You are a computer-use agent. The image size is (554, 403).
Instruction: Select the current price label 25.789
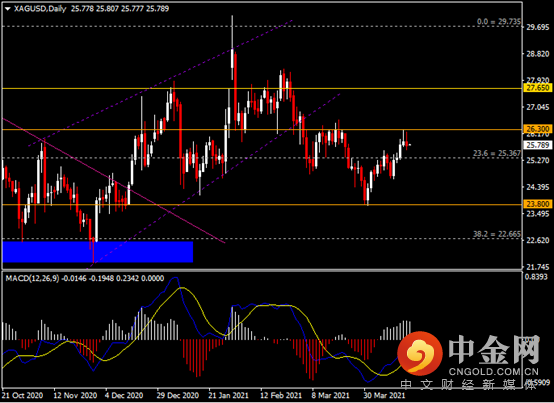point(538,145)
